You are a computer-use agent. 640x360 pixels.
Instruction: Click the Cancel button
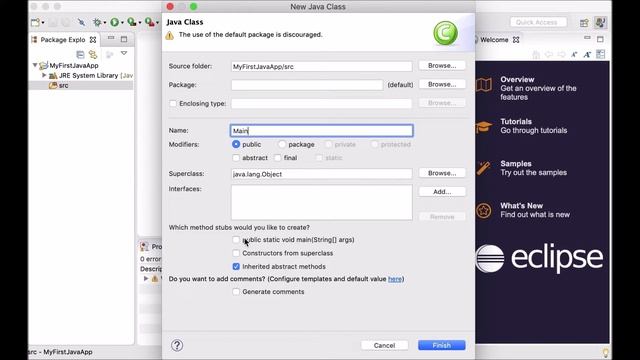click(384, 345)
